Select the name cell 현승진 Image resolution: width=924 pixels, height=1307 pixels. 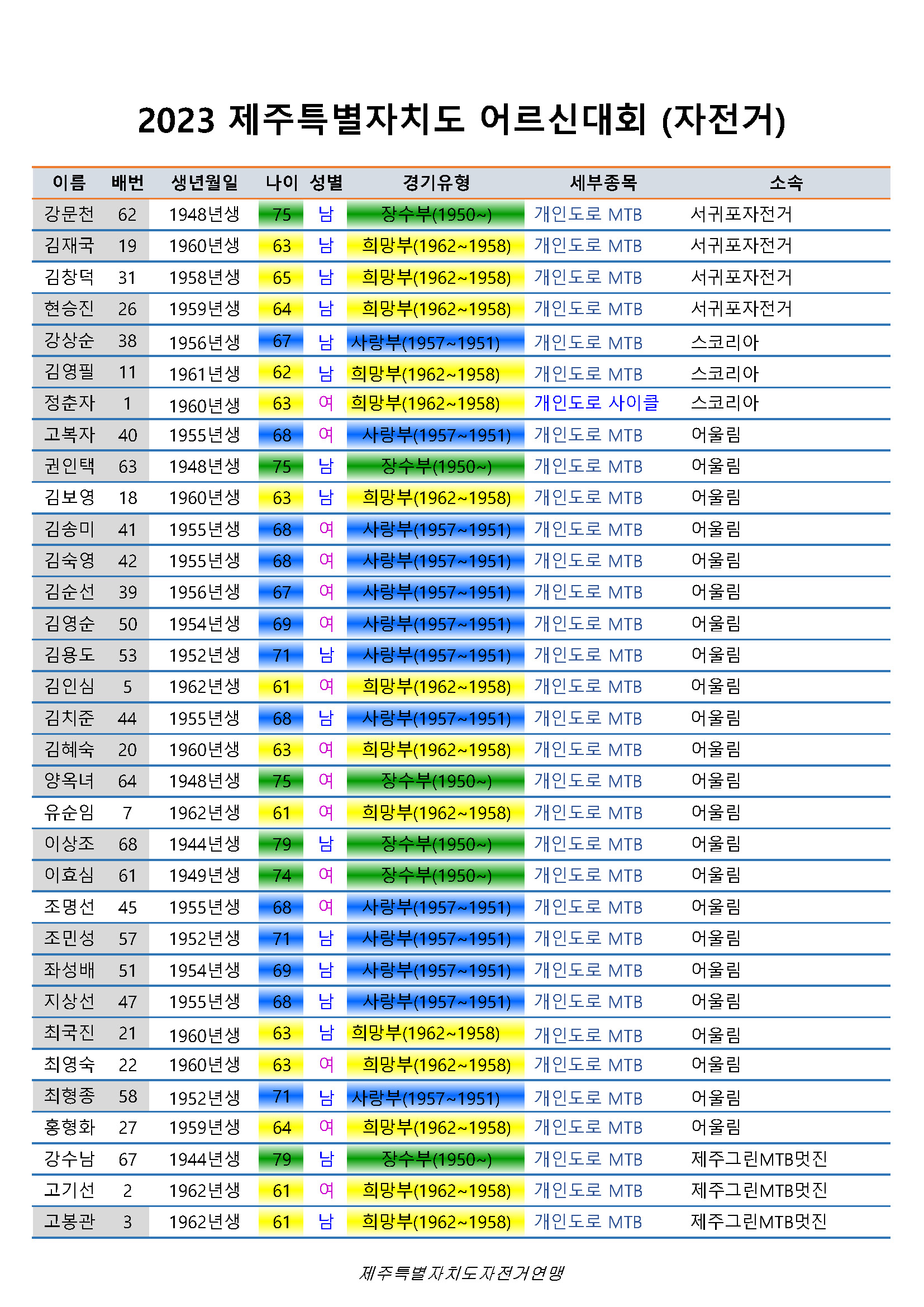[69, 308]
